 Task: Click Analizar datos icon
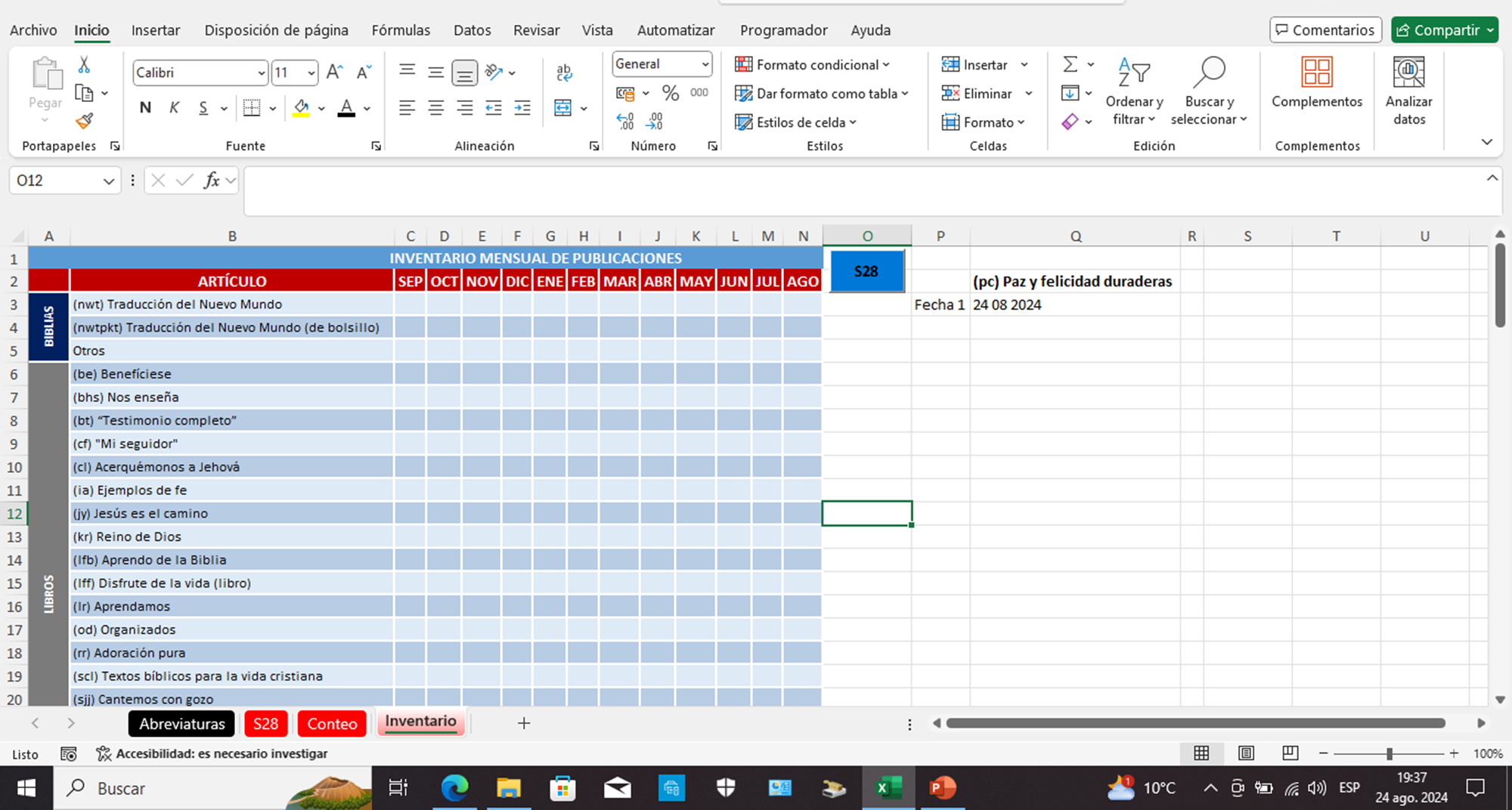[x=1409, y=91]
